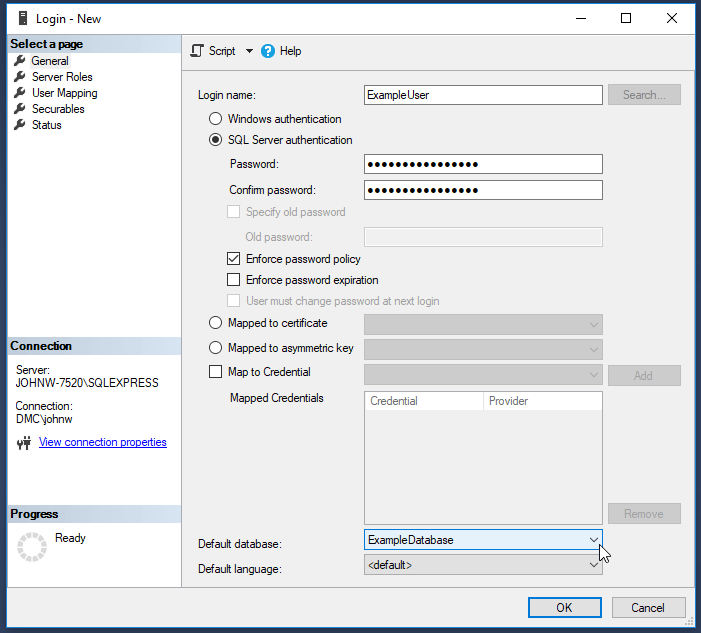Image resolution: width=701 pixels, height=633 pixels.
Task: Enable Enforce password expiration checkbox
Action: 233,280
